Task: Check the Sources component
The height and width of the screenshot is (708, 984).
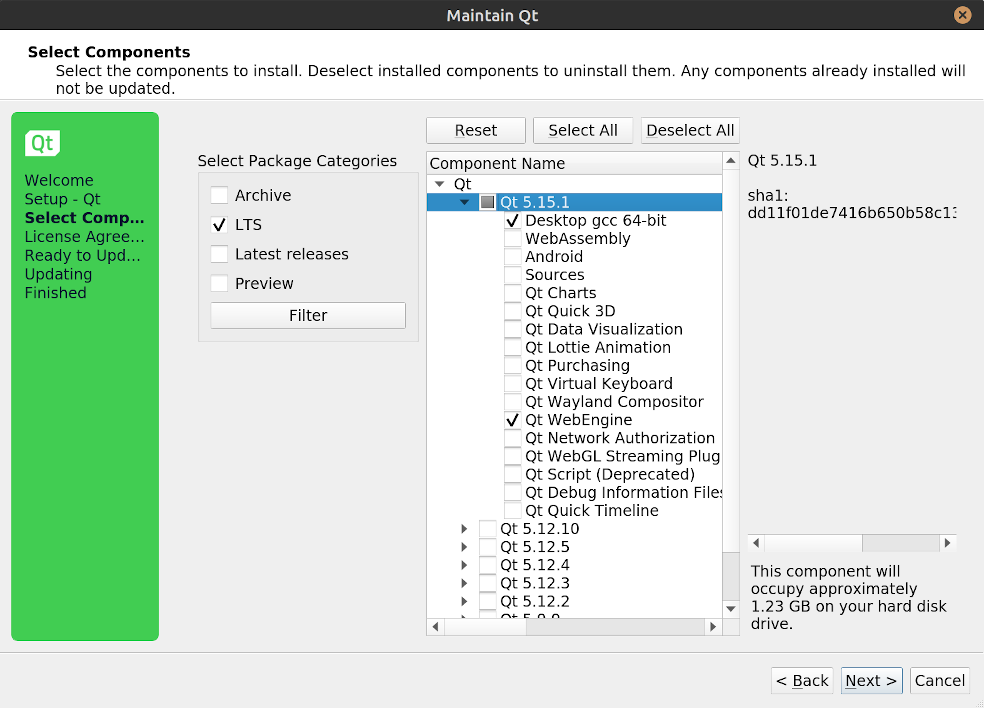Action: click(x=513, y=275)
